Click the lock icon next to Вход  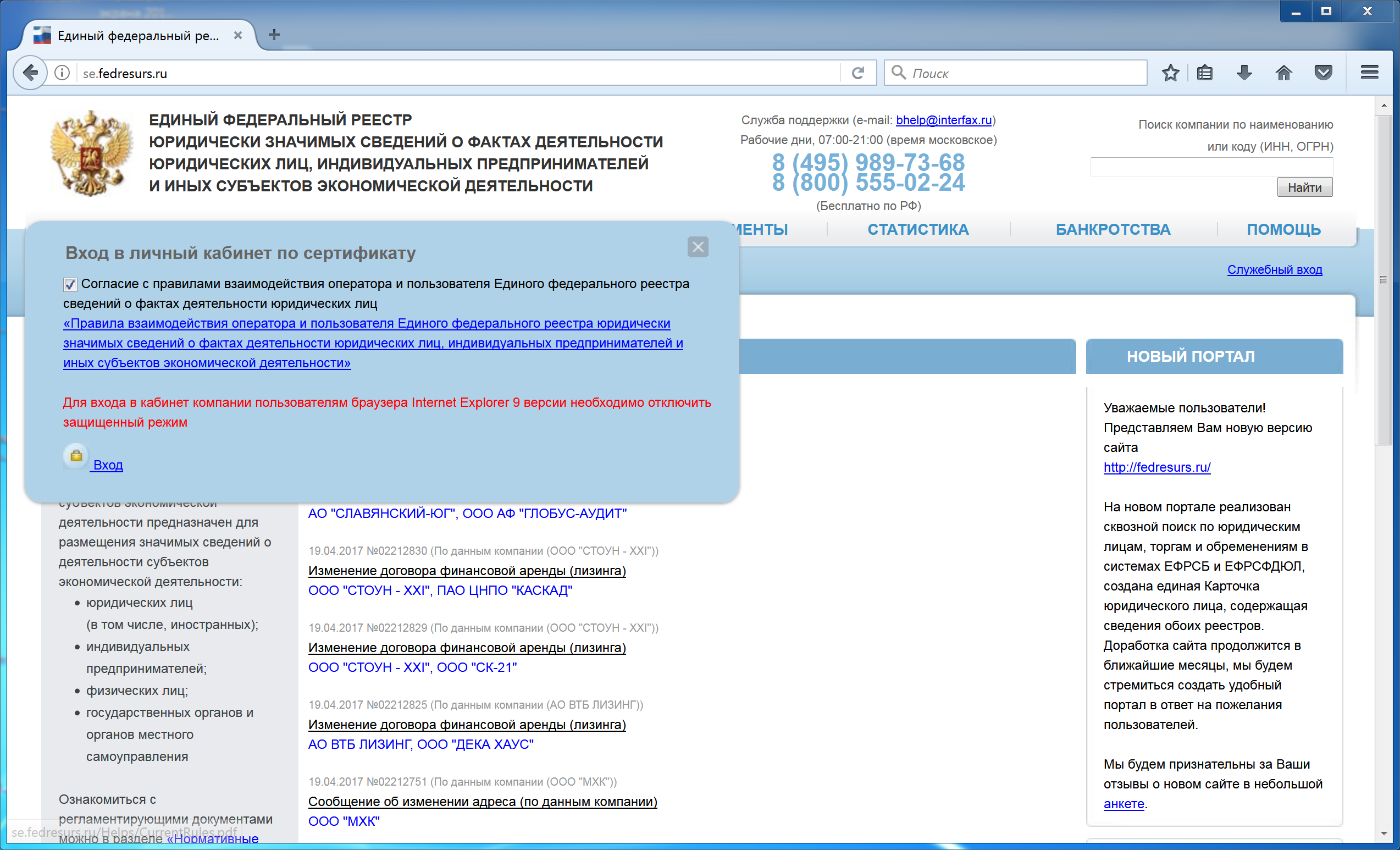75,456
